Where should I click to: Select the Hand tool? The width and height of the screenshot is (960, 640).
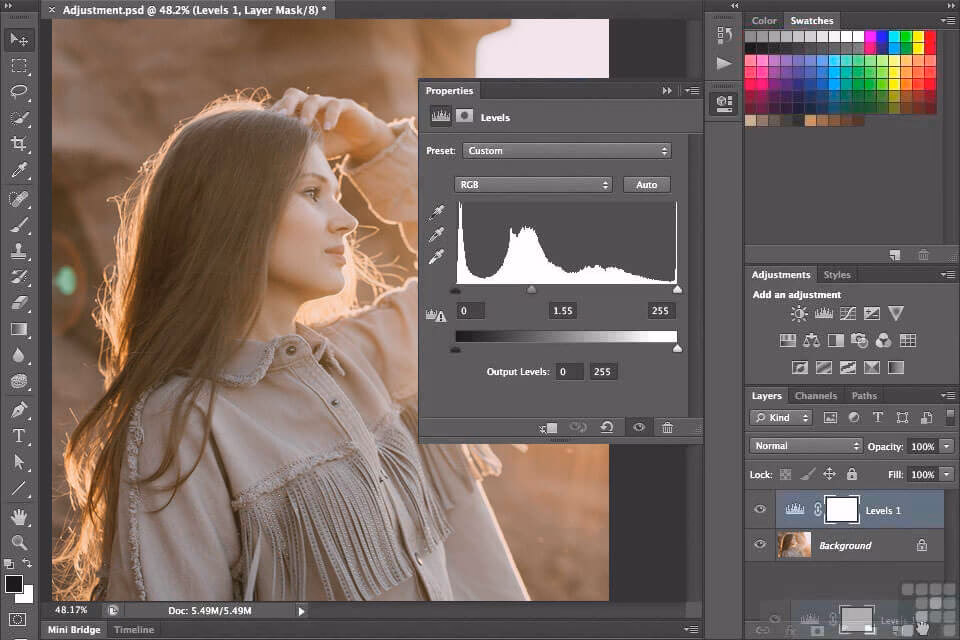coord(18,516)
